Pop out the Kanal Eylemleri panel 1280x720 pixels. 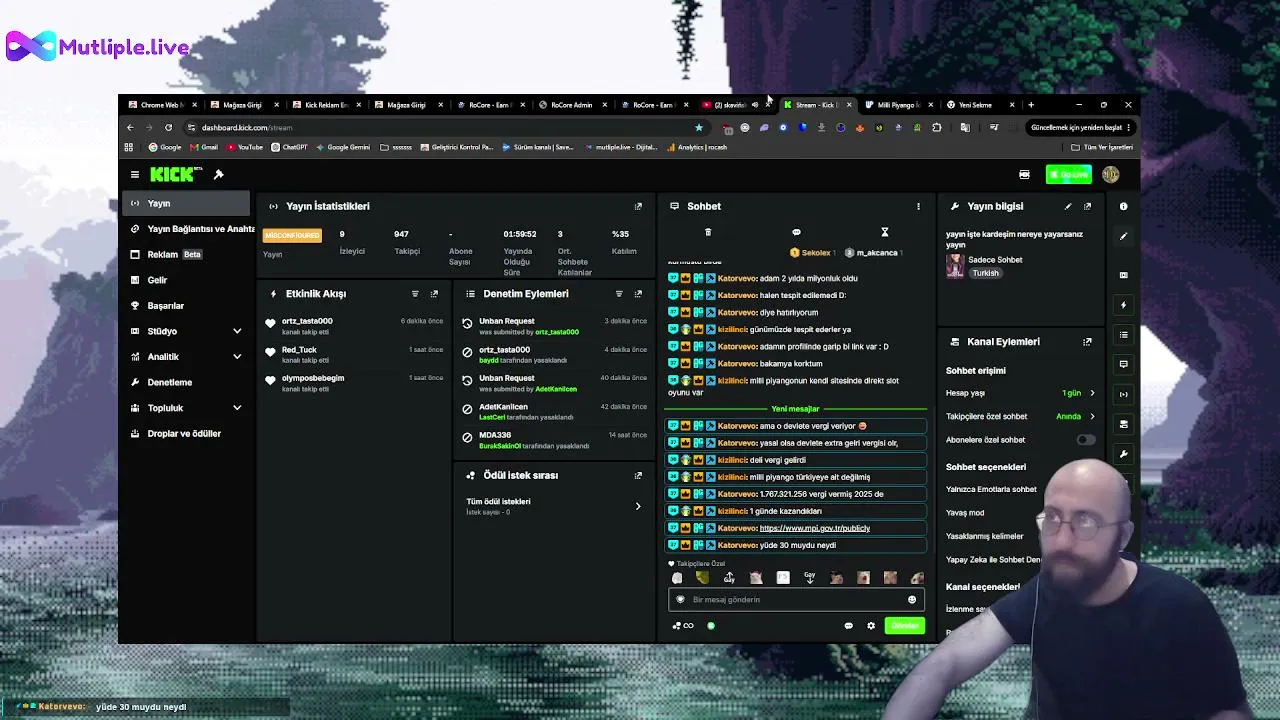(x=1087, y=342)
